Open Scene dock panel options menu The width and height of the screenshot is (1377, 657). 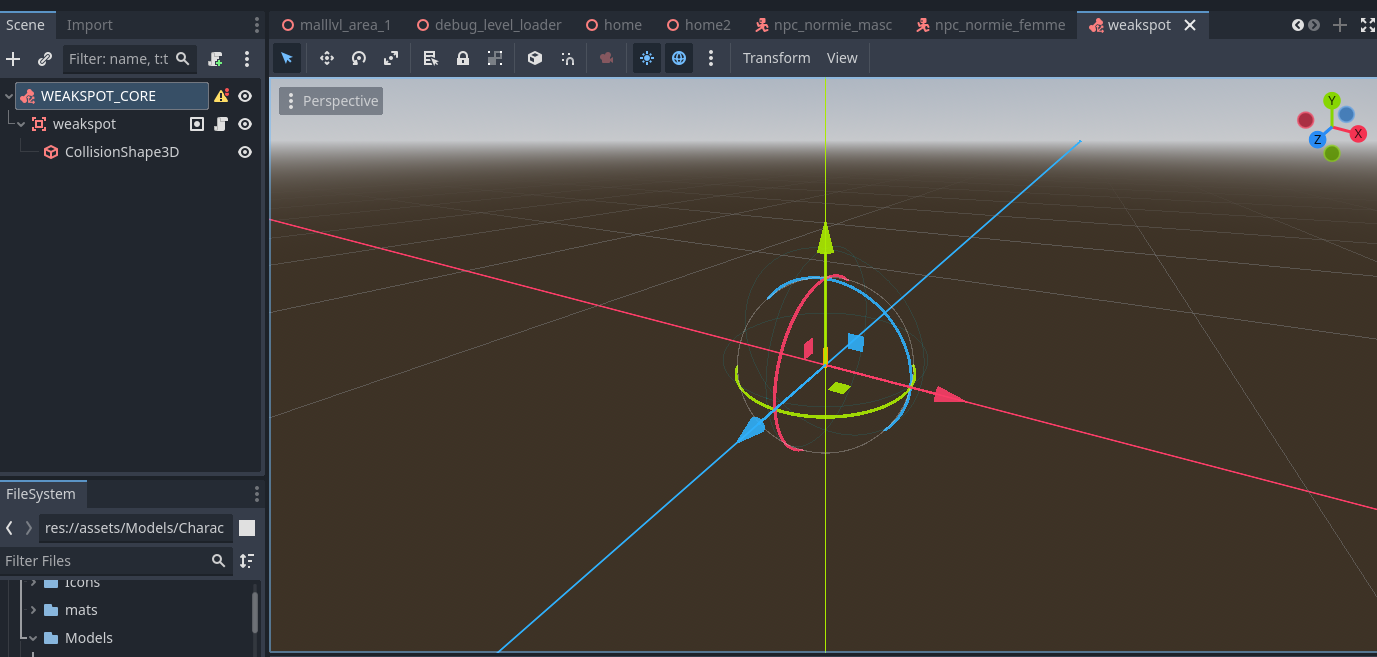[x=257, y=25]
